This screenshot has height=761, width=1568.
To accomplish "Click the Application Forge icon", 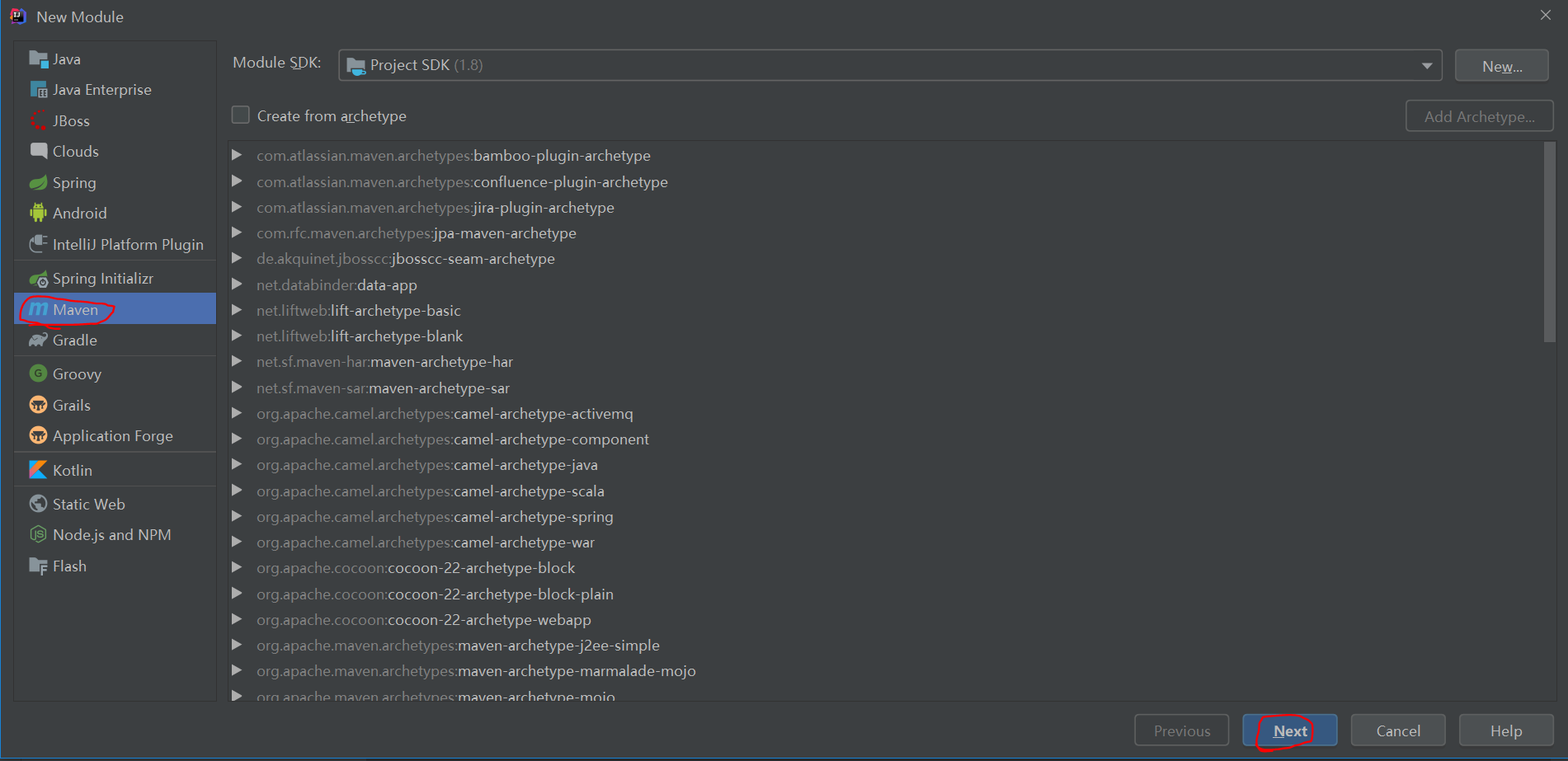I will 38,435.
